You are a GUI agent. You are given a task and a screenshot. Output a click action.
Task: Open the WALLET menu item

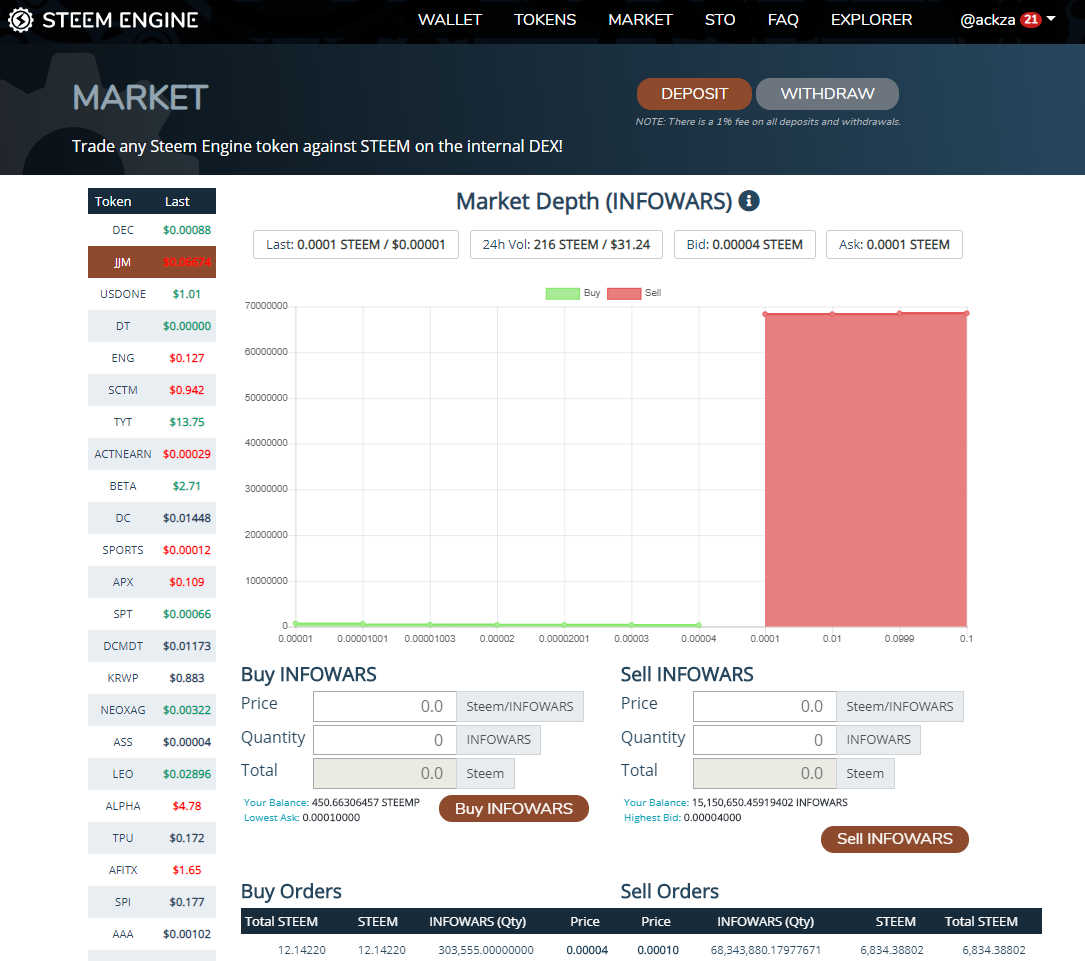449,20
